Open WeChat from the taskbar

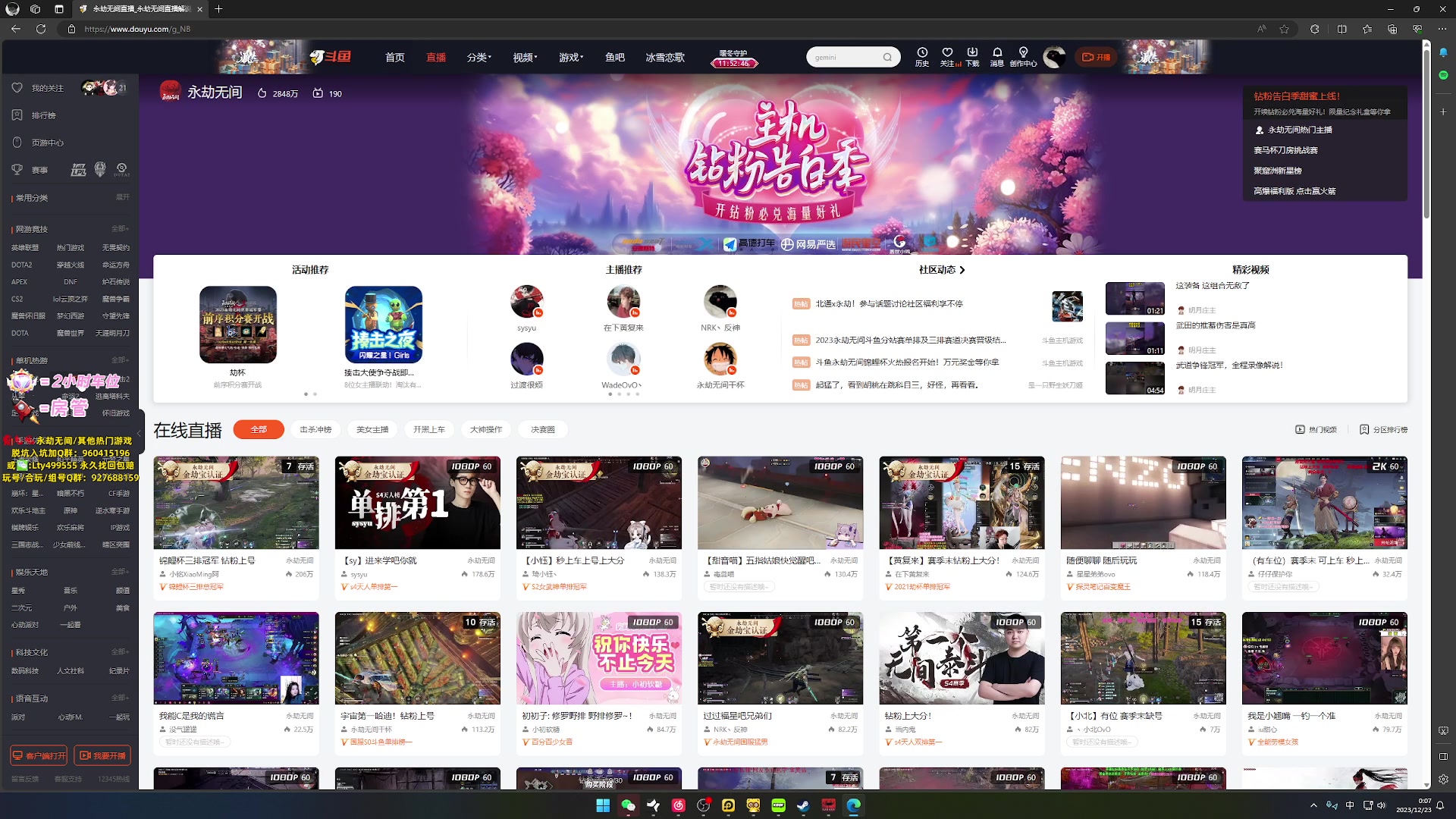(628, 805)
